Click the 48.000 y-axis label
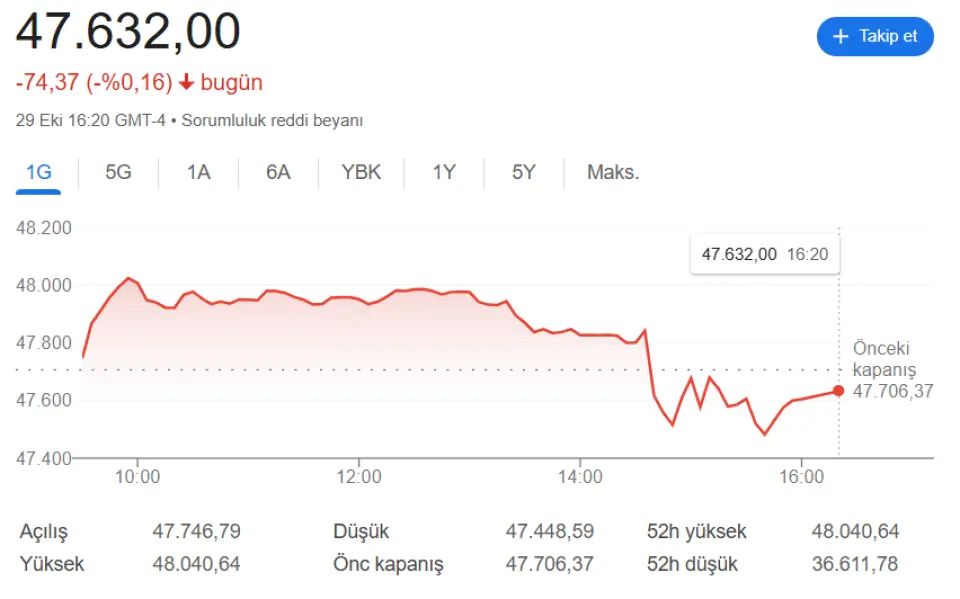The image size is (960, 599). click(x=44, y=285)
